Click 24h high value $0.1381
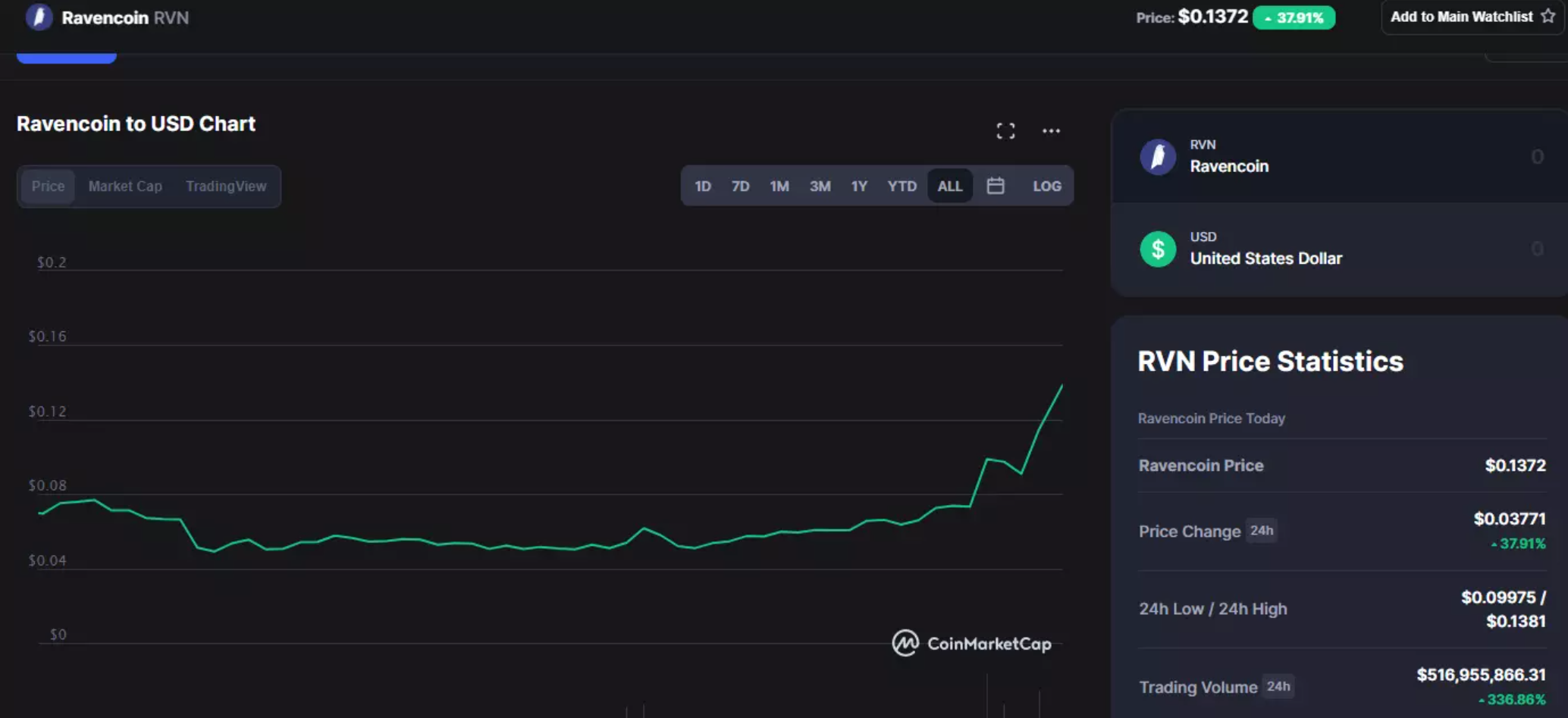The image size is (1568, 718). [1516, 622]
